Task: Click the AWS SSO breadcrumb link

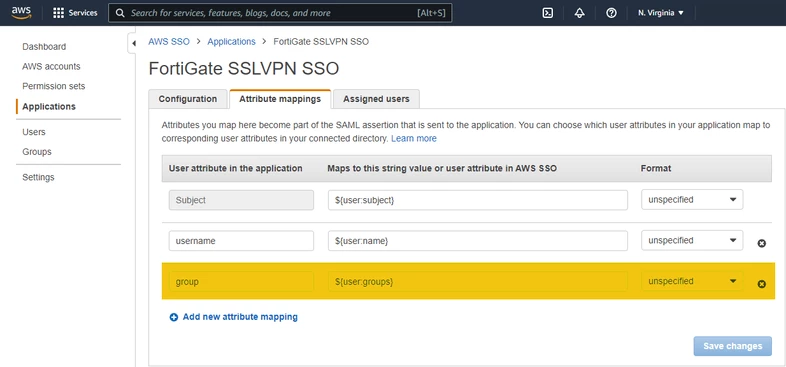Action: [169, 42]
